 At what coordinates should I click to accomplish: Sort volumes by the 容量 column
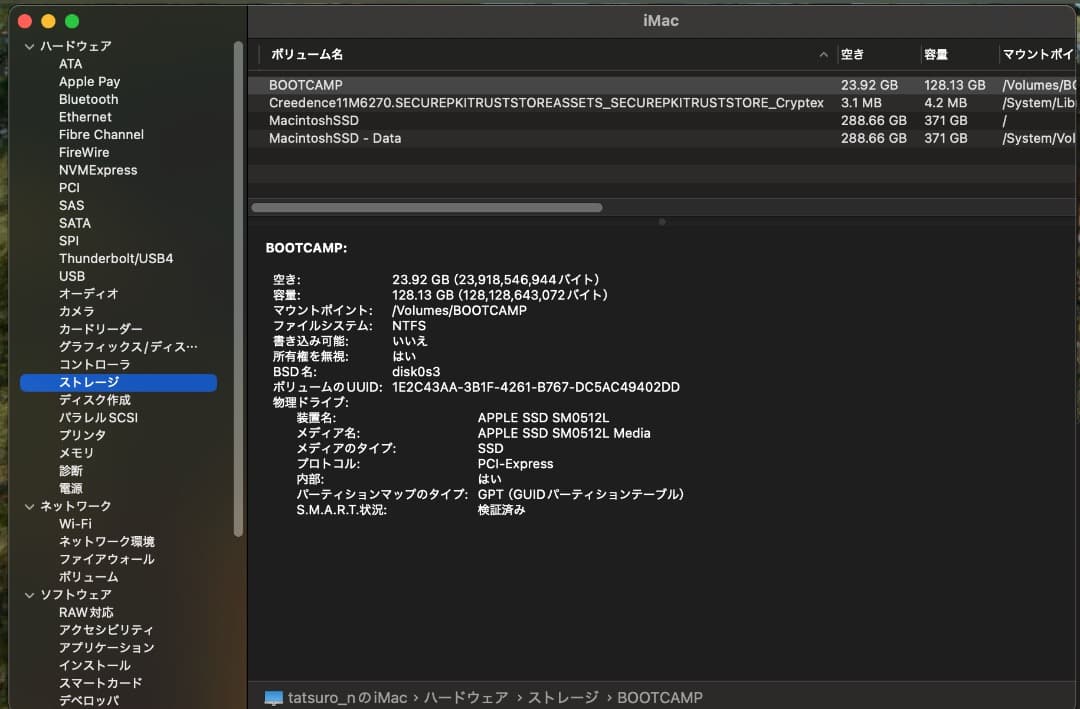coord(939,55)
